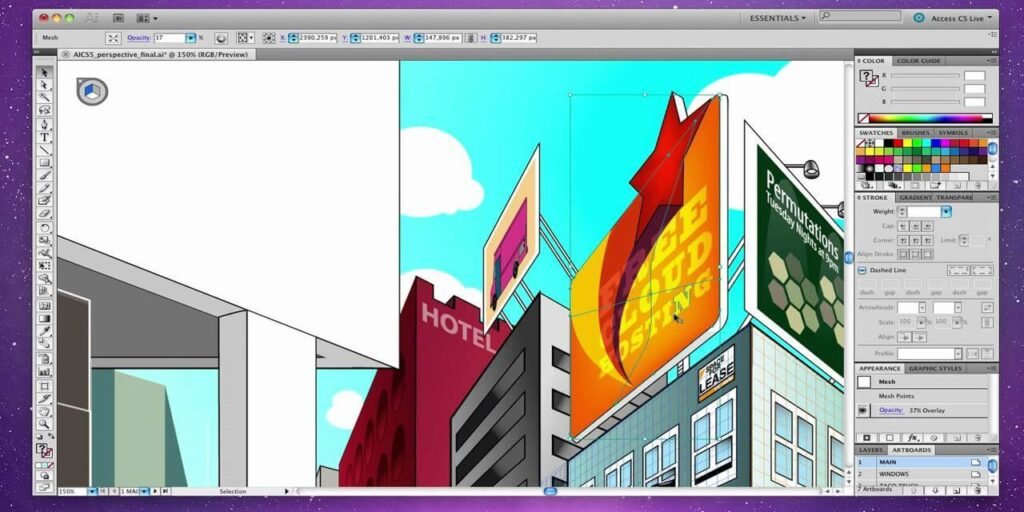Switch to the COLOR GUIDE tab
The image size is (1024, 512).
918,61
